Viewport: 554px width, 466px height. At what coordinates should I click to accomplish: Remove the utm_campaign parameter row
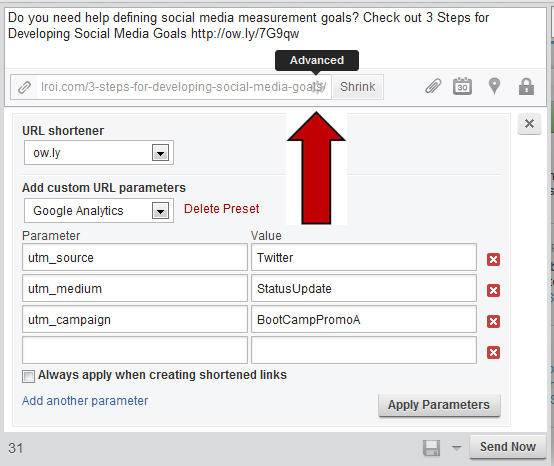[493, 322]
